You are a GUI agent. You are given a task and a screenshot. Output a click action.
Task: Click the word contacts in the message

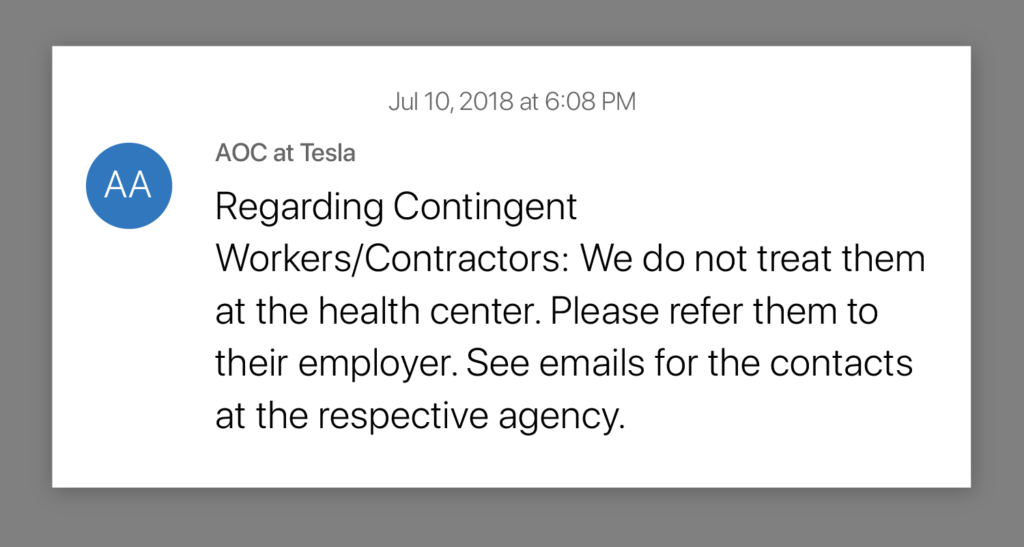point(841,364)
